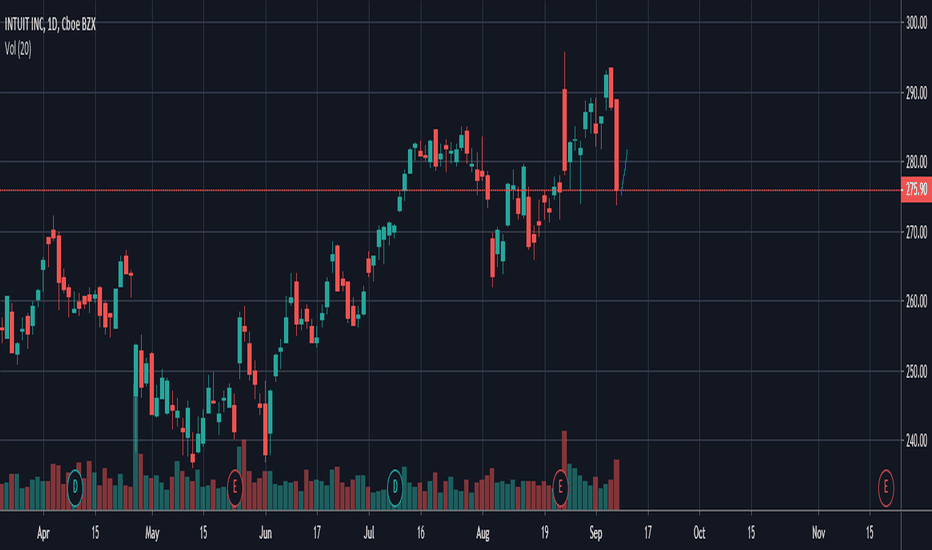Select the Oct date axis label
This screenshot has height=550, width=932.
[x=699, y=533]
